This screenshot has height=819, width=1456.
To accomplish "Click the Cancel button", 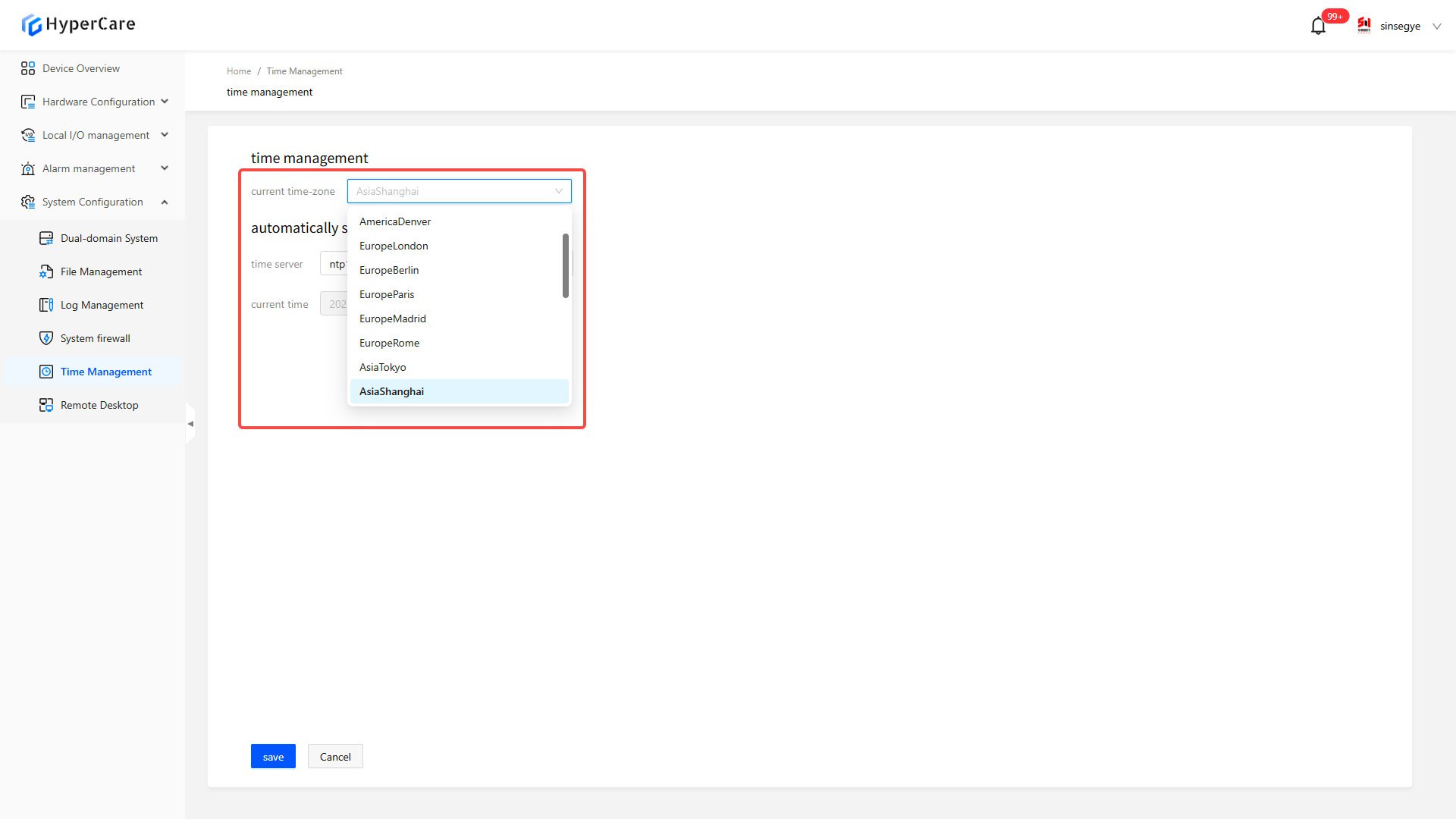I will 335,757.
